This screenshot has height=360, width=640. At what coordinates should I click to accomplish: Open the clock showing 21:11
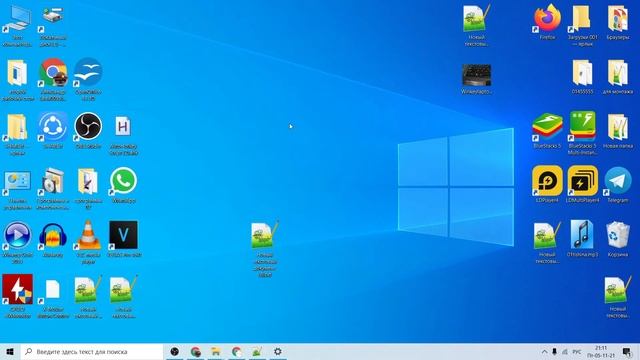[601, 351]
